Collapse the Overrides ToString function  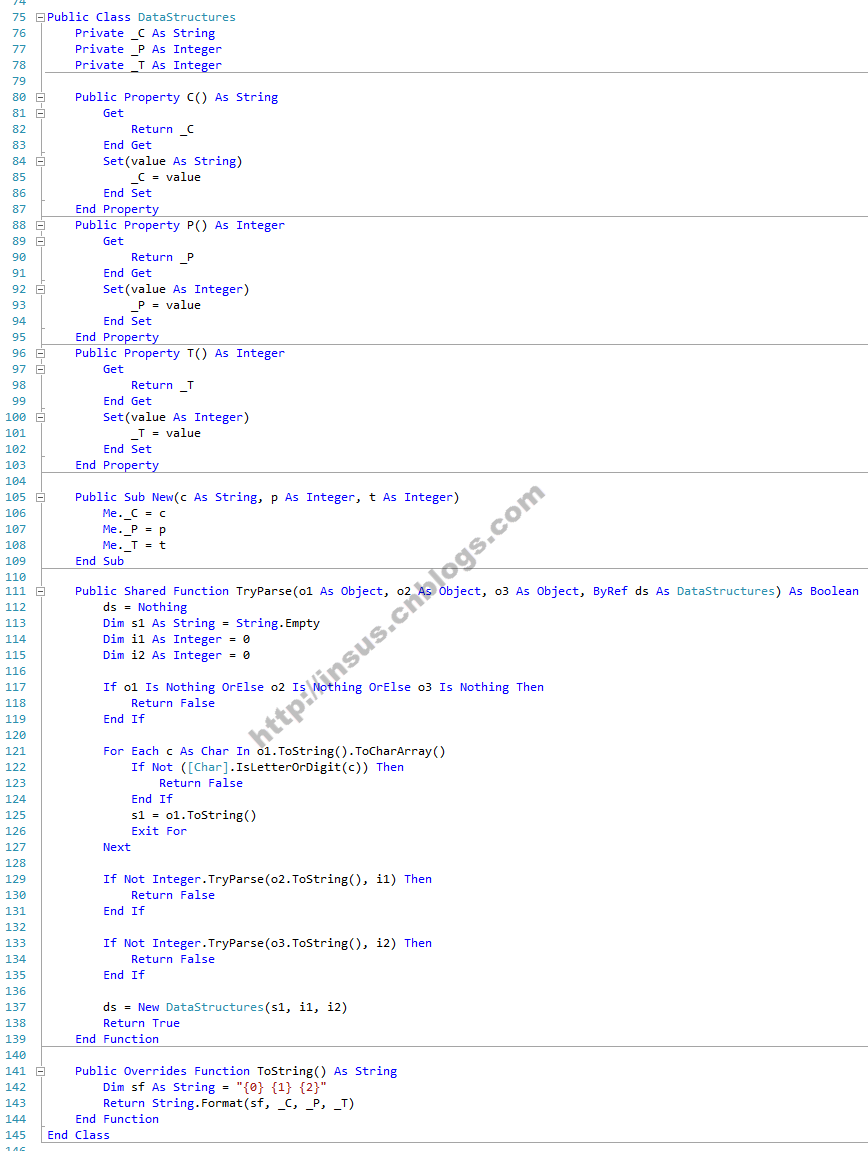click(40, 1072)
